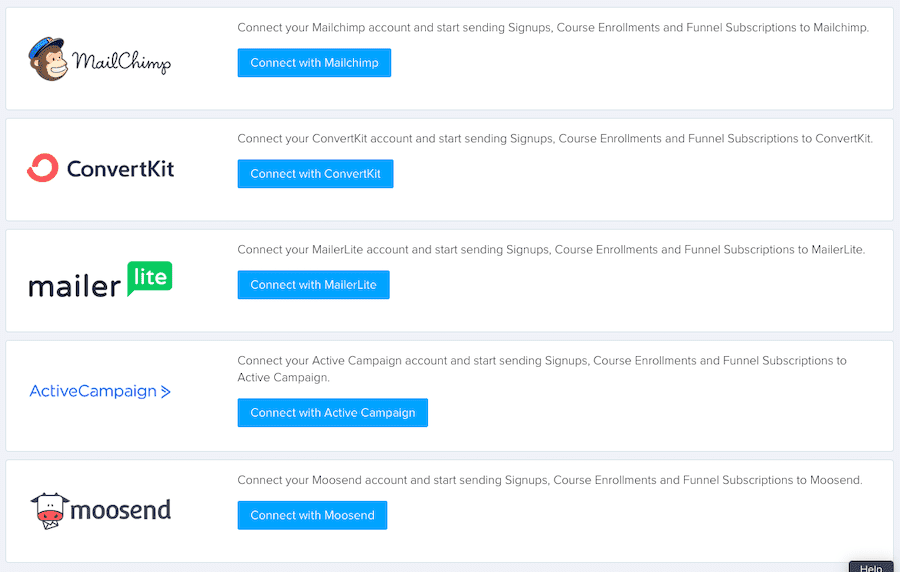
Task: Open the Help widget
Action: click(x=871, y=567)
